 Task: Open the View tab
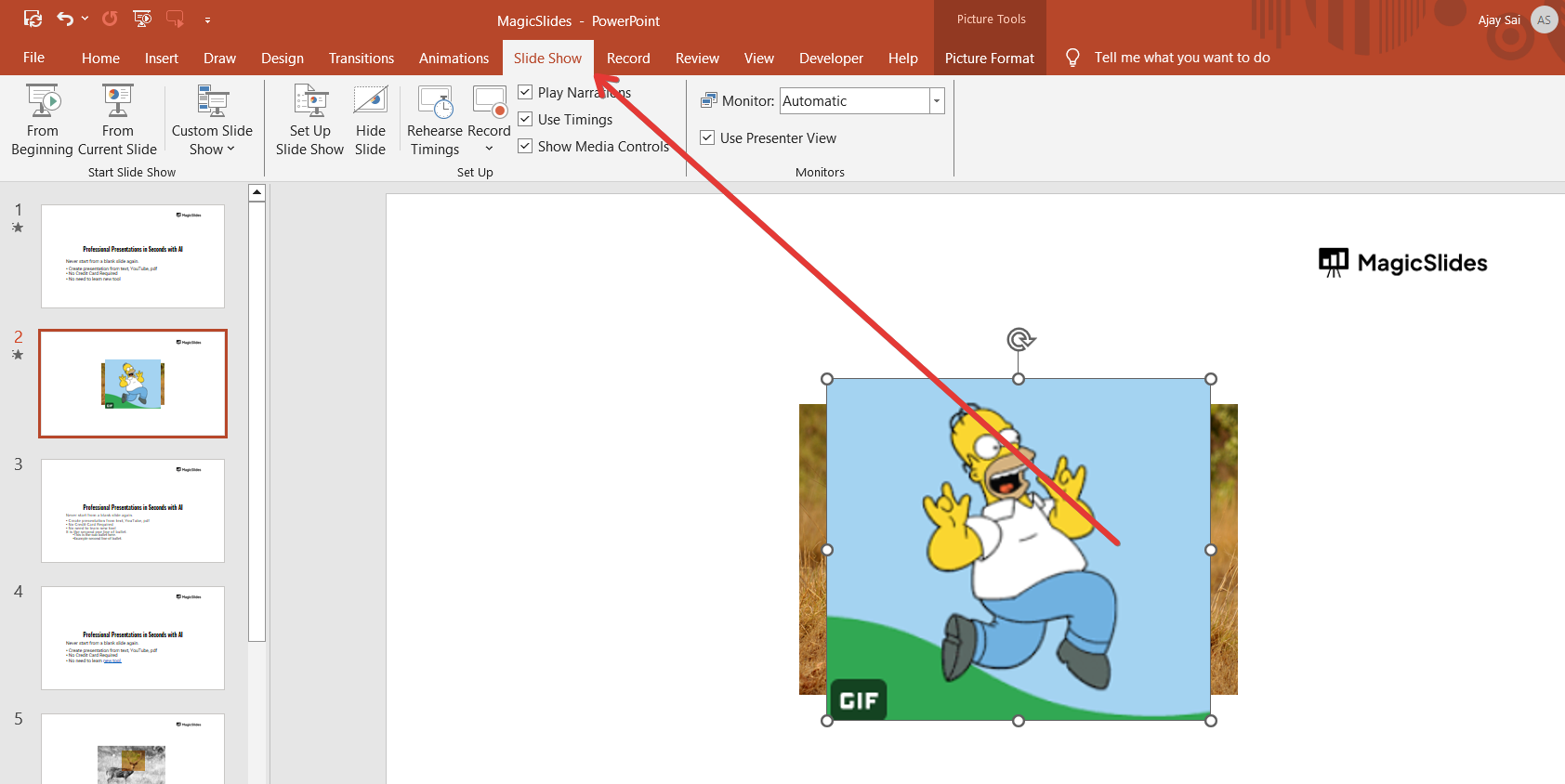pos(759,58)
